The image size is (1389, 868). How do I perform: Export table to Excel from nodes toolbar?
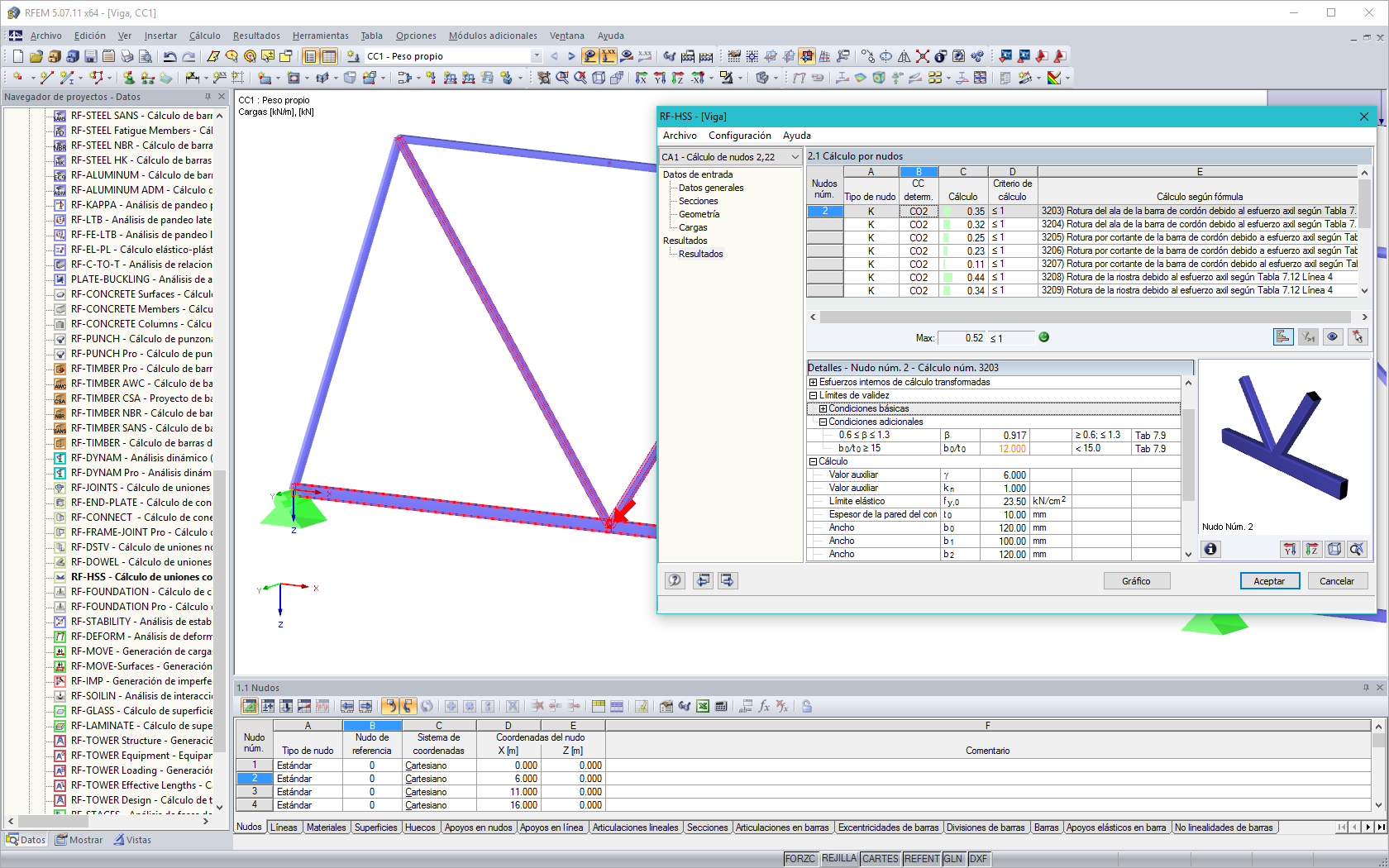702,706
